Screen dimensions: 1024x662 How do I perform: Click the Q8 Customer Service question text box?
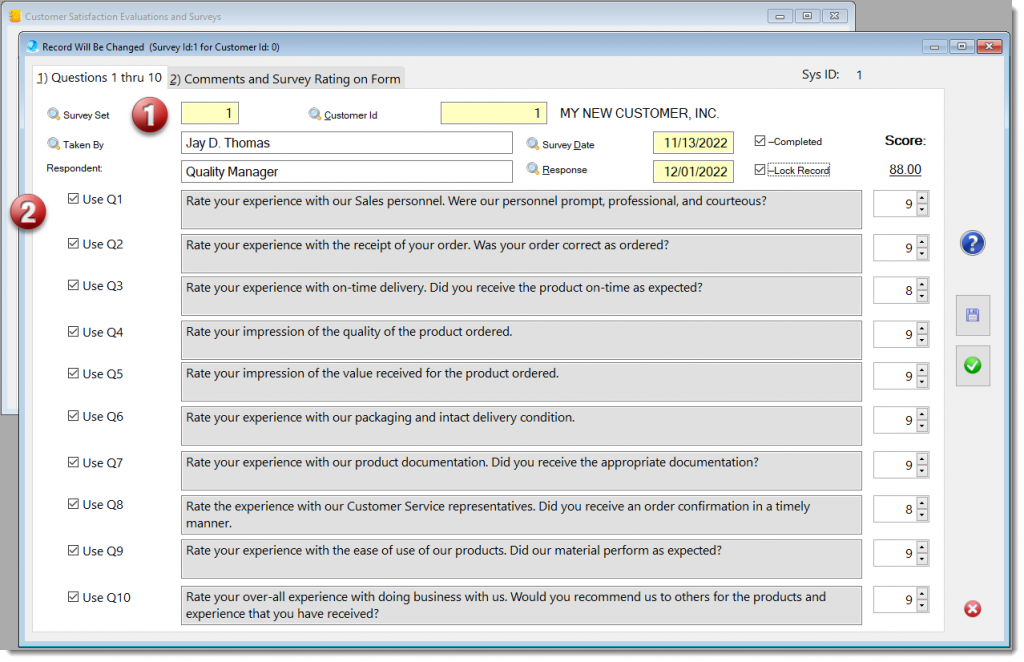pyautogui.click(x=521, y=514)
